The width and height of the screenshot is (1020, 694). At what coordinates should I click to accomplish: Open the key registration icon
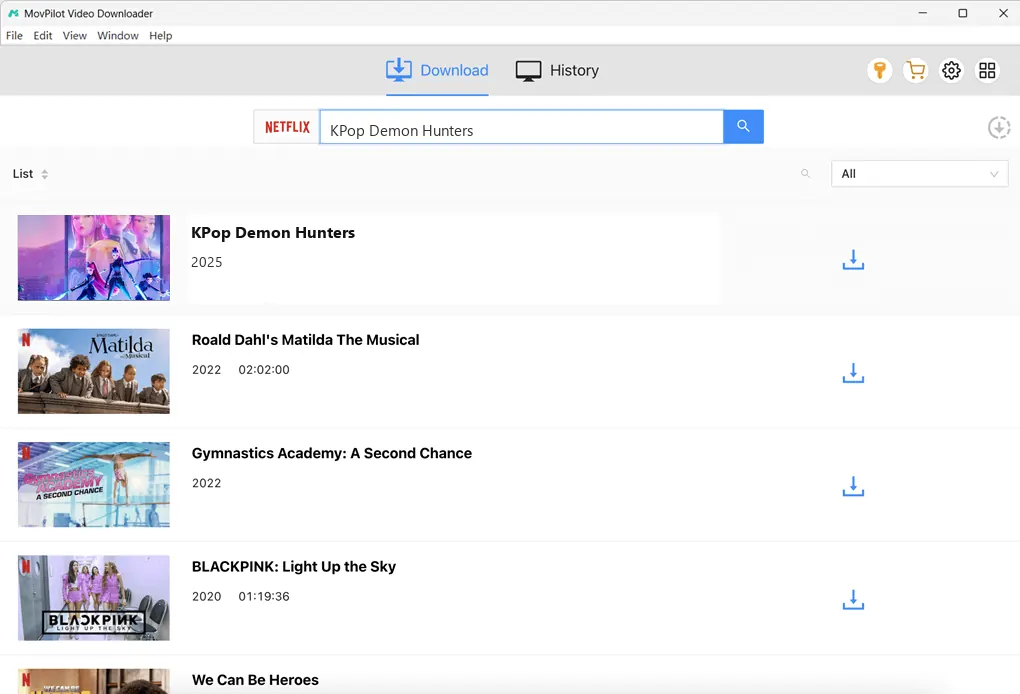pyautogui.click(x=879, y=70)
